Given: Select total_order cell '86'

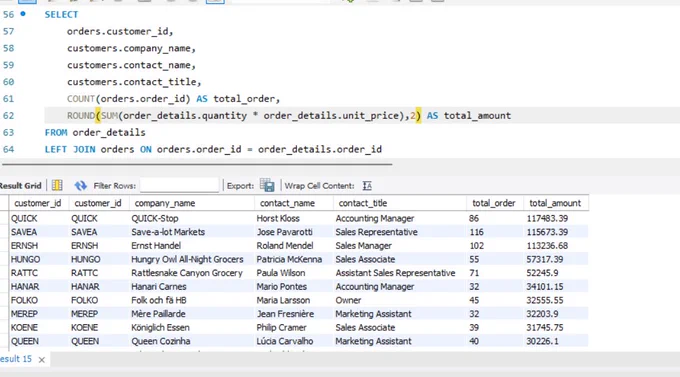Looking at the screenshot, I should pos(474,218).
